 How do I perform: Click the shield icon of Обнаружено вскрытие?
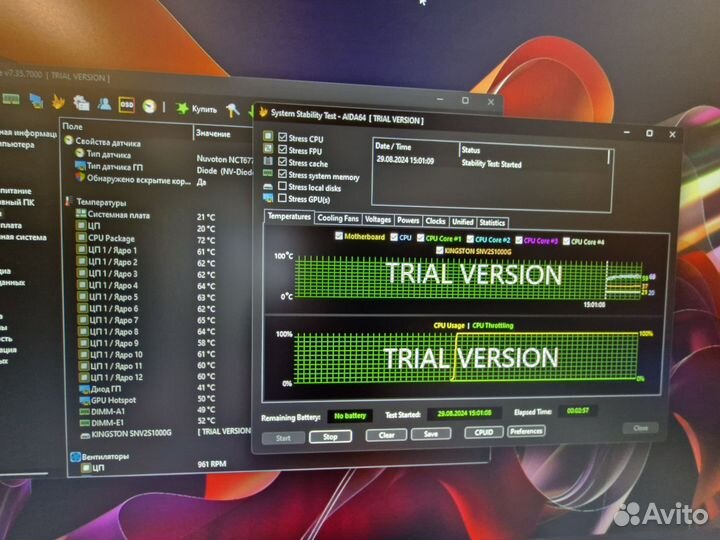pyautogui.click(x=80, y=177)
